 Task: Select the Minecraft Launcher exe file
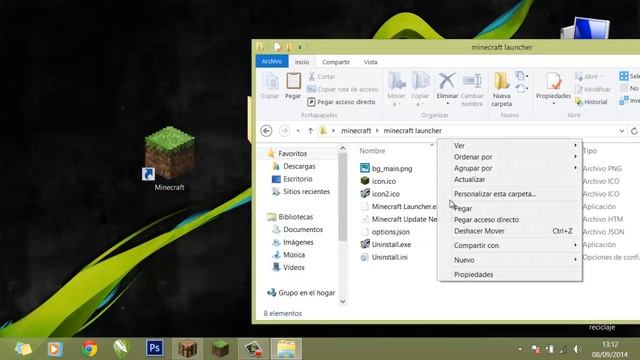coord(398,207)
